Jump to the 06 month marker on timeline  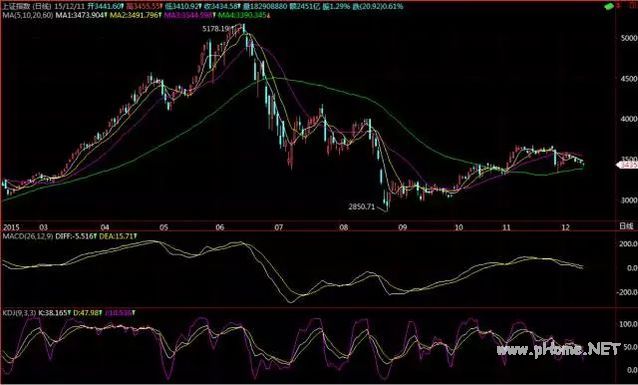[220, 228]
